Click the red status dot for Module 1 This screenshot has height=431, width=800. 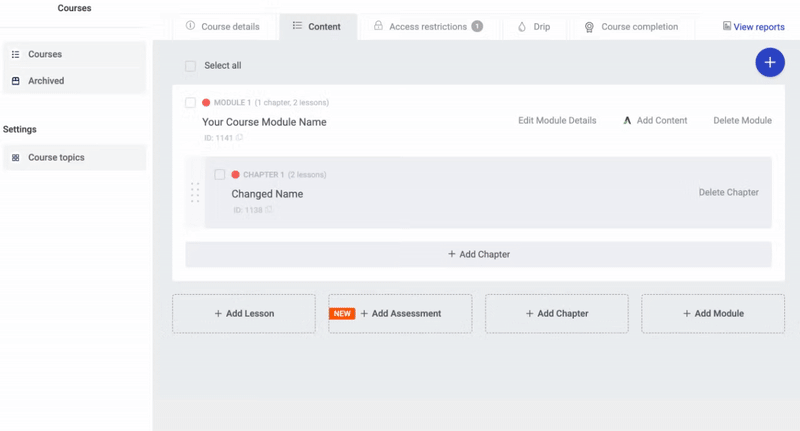tap(206, 103)
